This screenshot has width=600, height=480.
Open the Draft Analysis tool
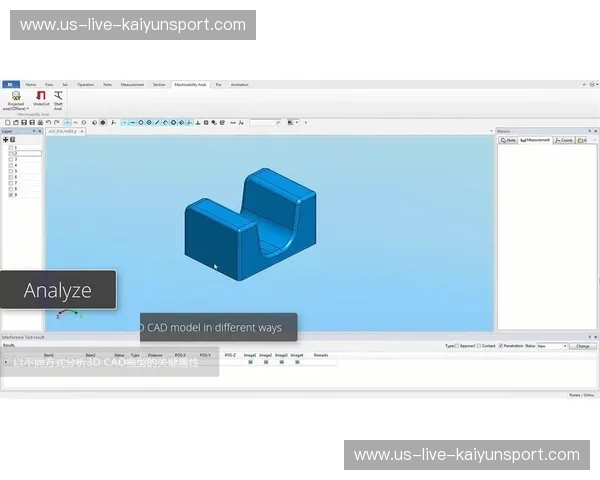[58, 96]
